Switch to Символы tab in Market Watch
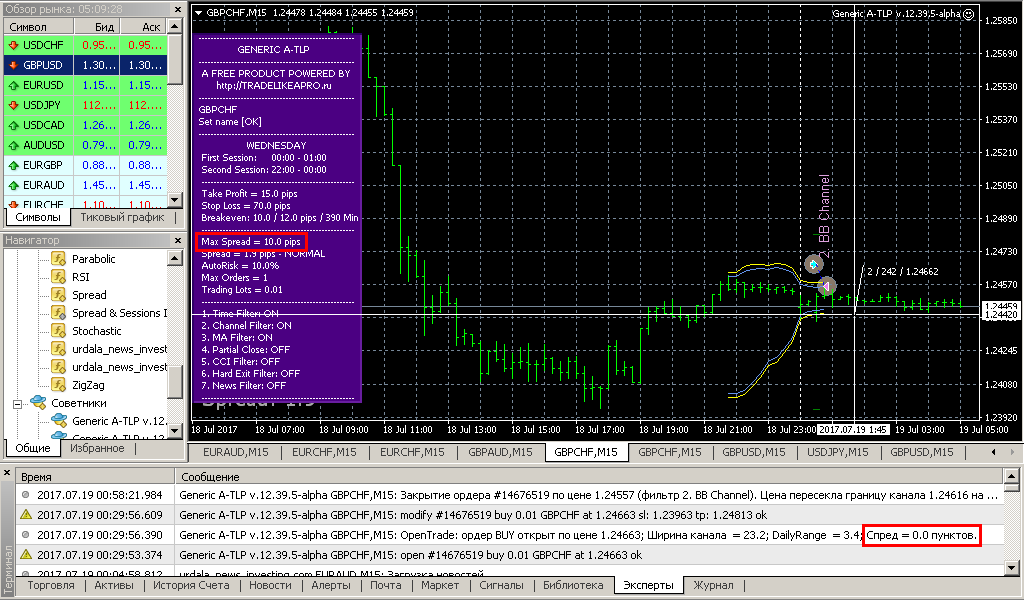 click(37, 218)
